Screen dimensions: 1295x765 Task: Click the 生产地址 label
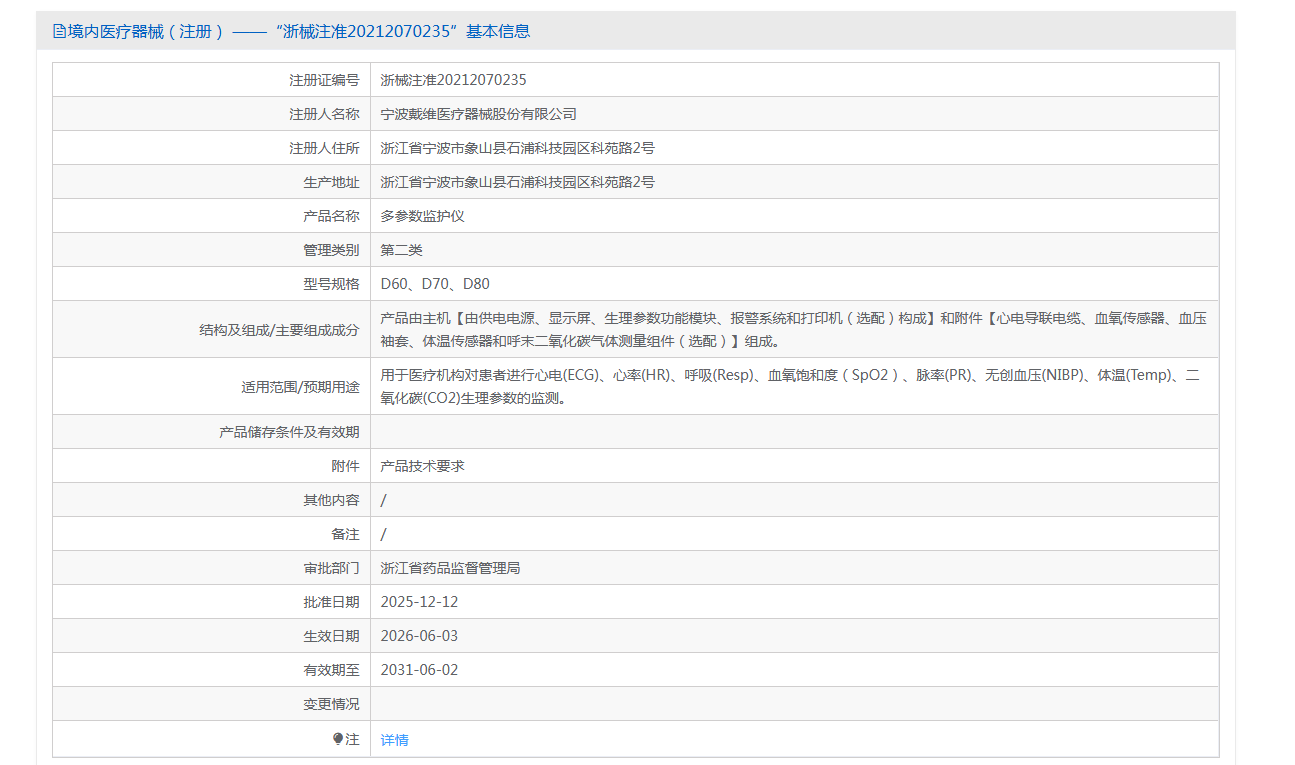point(331,182)
